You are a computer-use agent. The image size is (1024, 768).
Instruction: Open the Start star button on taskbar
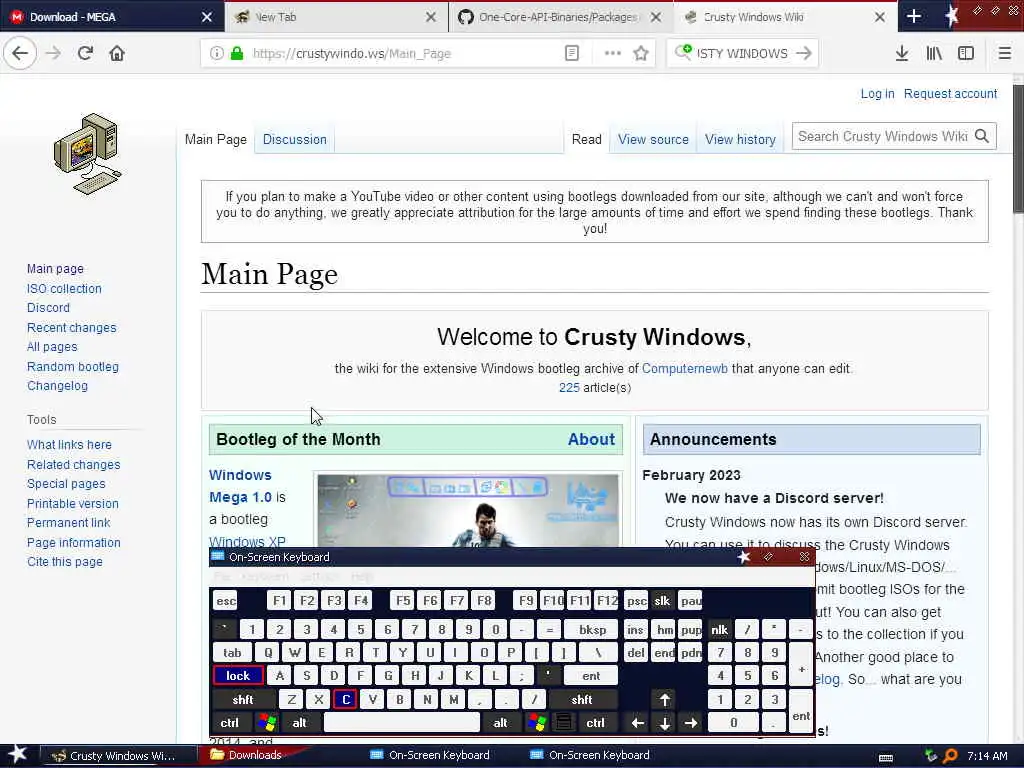point(17,754)
